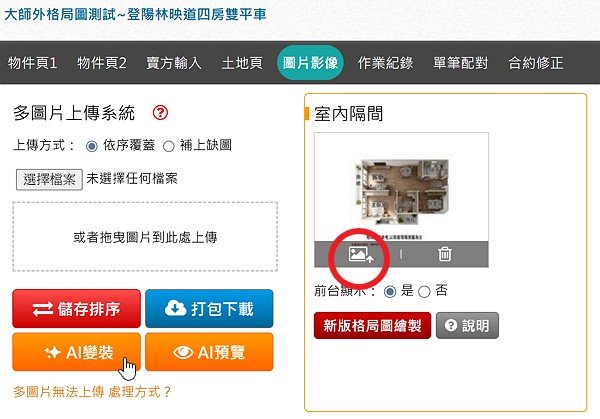Click the image upload icon under floor plan
This screenshot has width=600, height=419.
tap(361, 254)
